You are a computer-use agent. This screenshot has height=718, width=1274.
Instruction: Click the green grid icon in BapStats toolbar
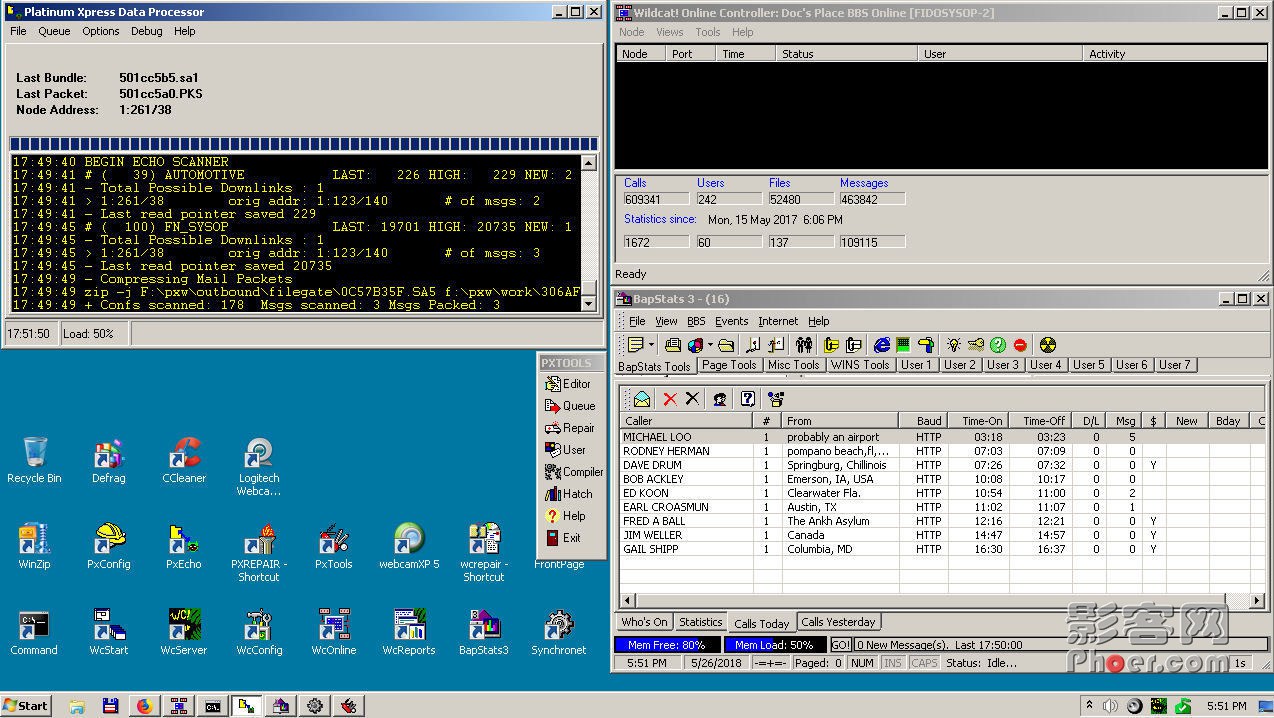[x=903, y=345]
